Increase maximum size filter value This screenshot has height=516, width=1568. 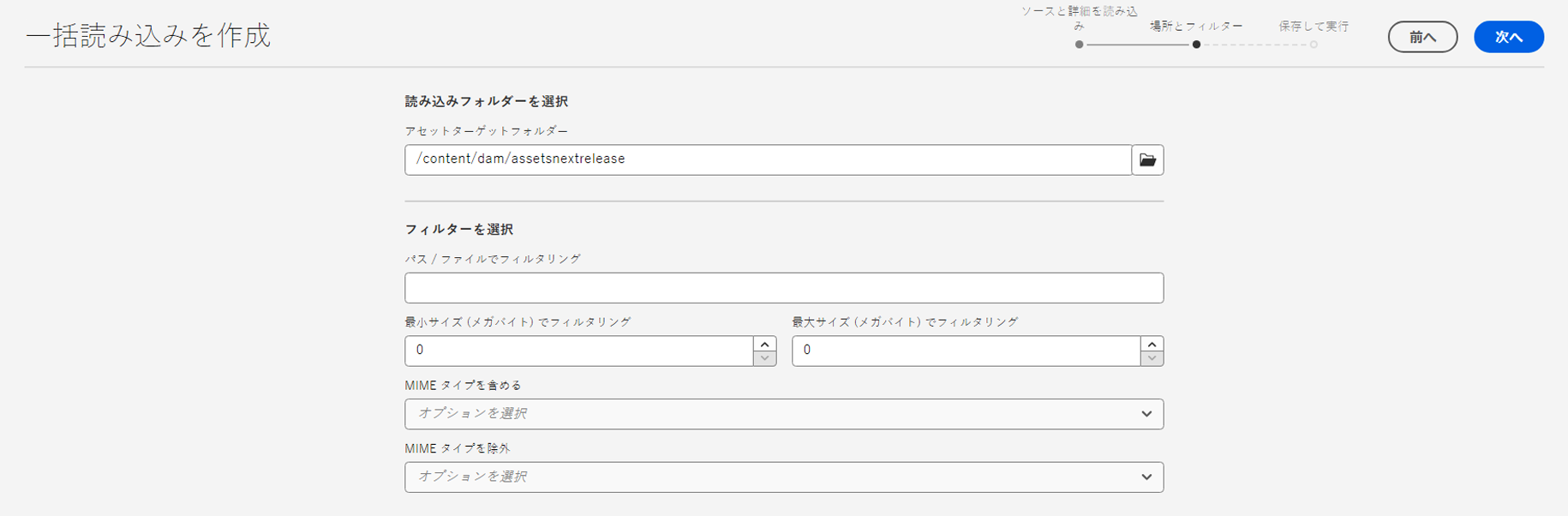point(1152,344)
